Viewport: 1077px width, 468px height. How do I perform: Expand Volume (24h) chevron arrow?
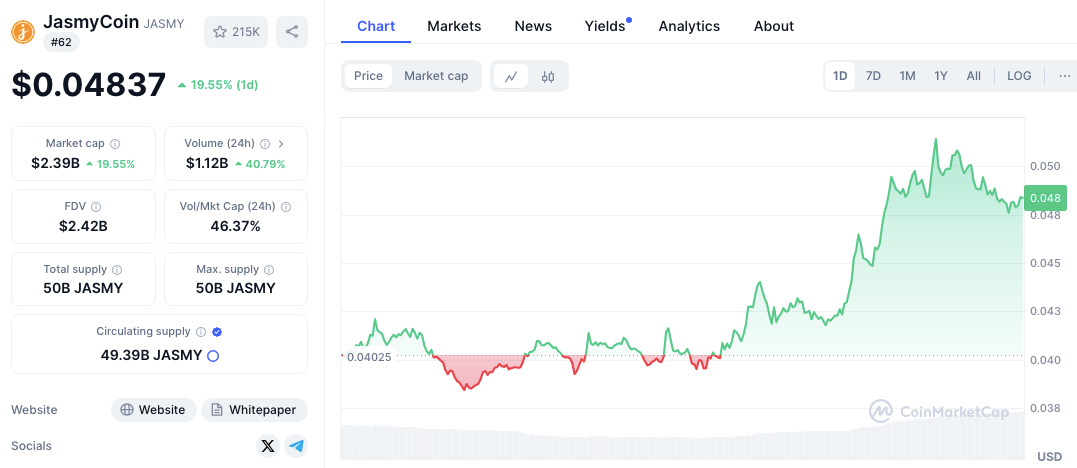click(x=281, y=144)
